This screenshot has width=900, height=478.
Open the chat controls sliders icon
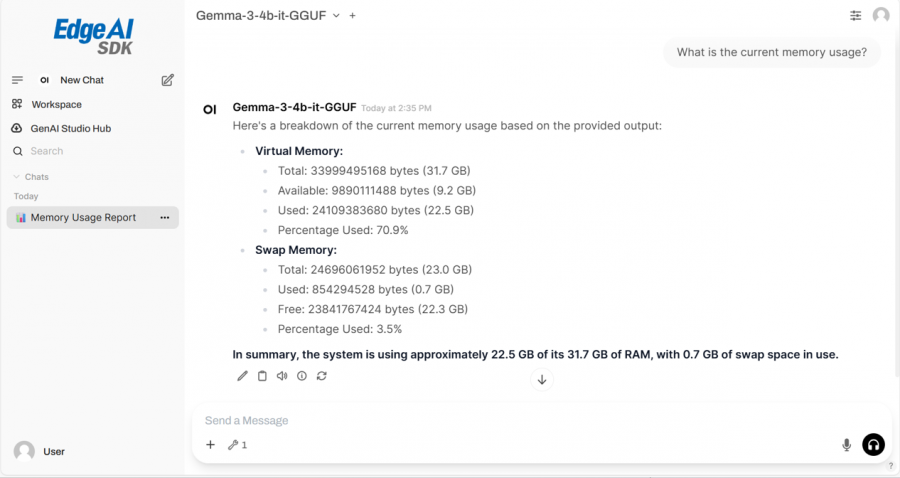point(856,16)
